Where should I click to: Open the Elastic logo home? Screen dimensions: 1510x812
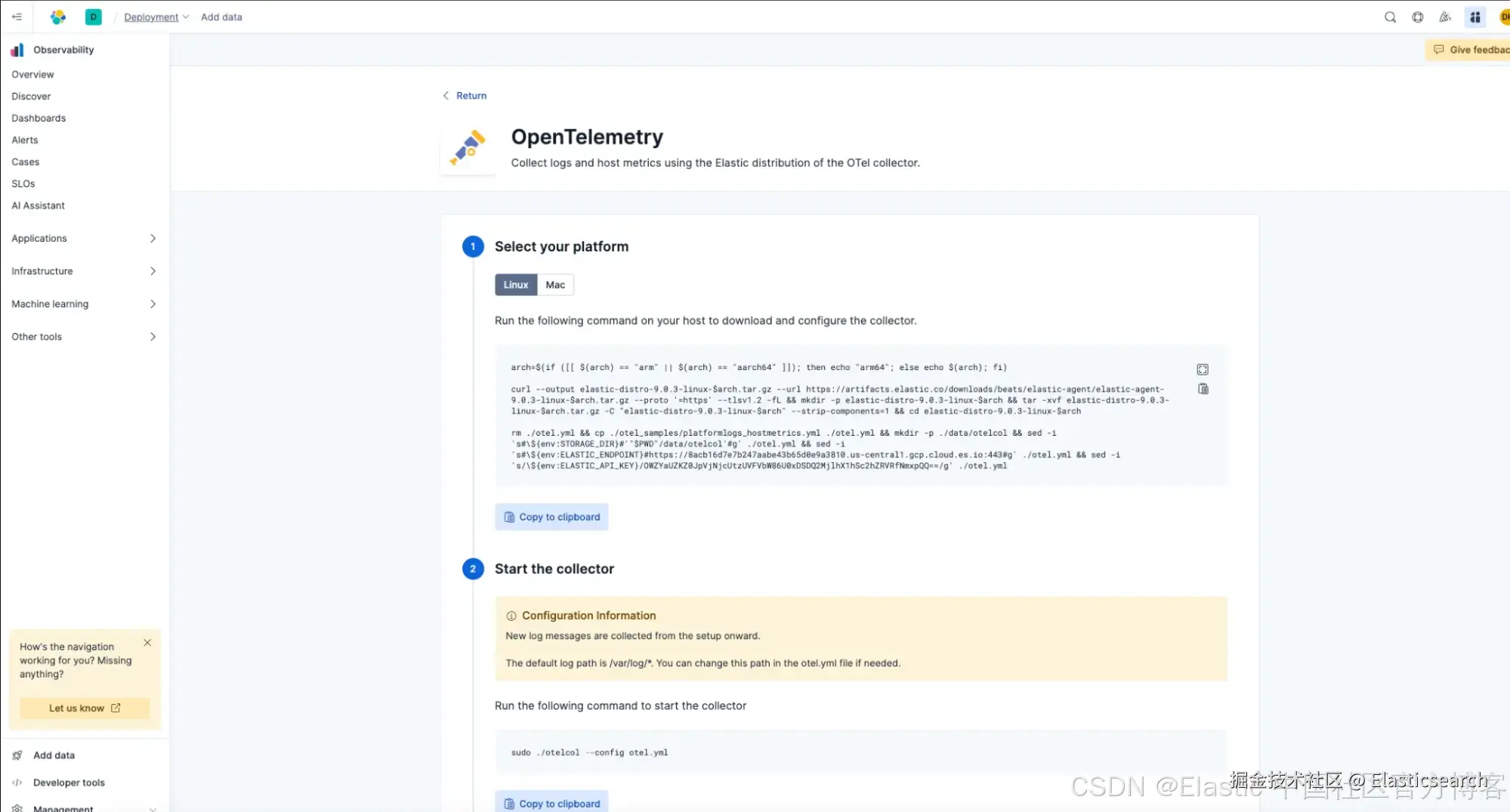point(58,17)
